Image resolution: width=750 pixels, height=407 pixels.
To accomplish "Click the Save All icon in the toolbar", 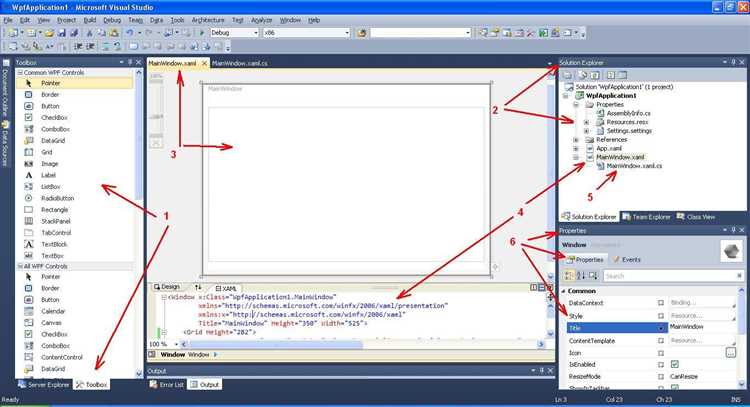I will tap(74, 33).
